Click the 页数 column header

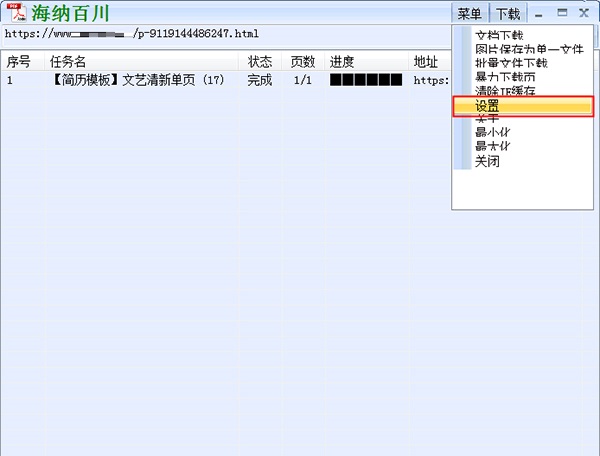tap(303, 61)
